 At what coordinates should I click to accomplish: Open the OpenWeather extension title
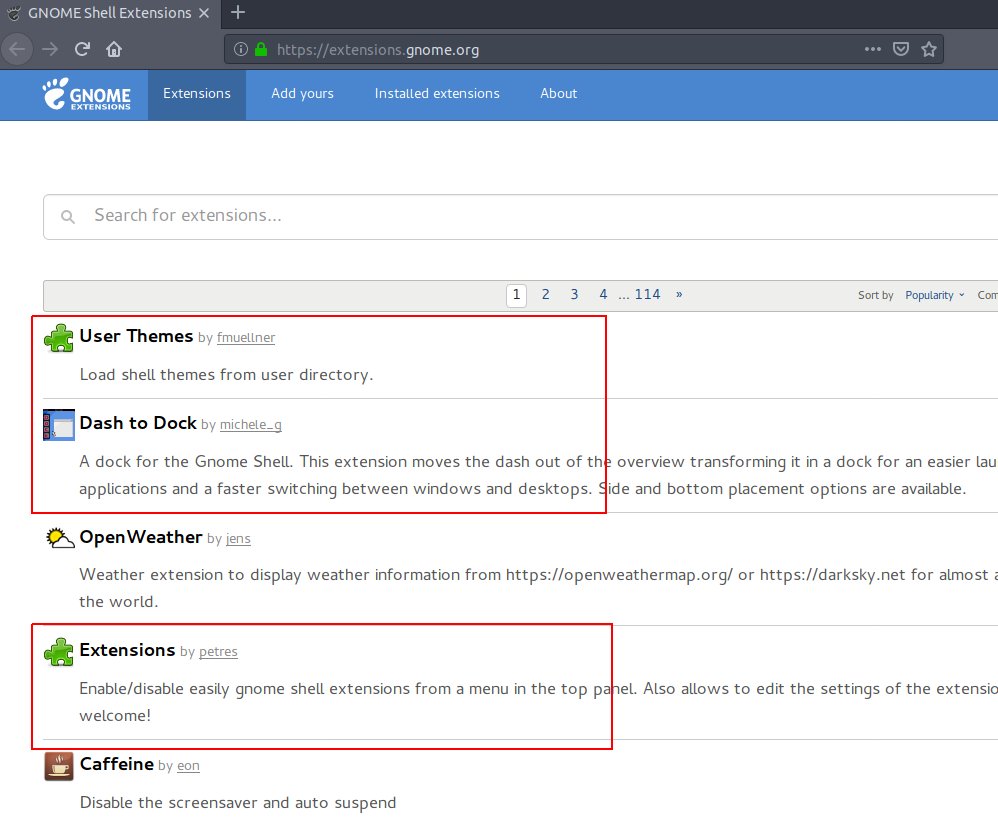(141, 537)
